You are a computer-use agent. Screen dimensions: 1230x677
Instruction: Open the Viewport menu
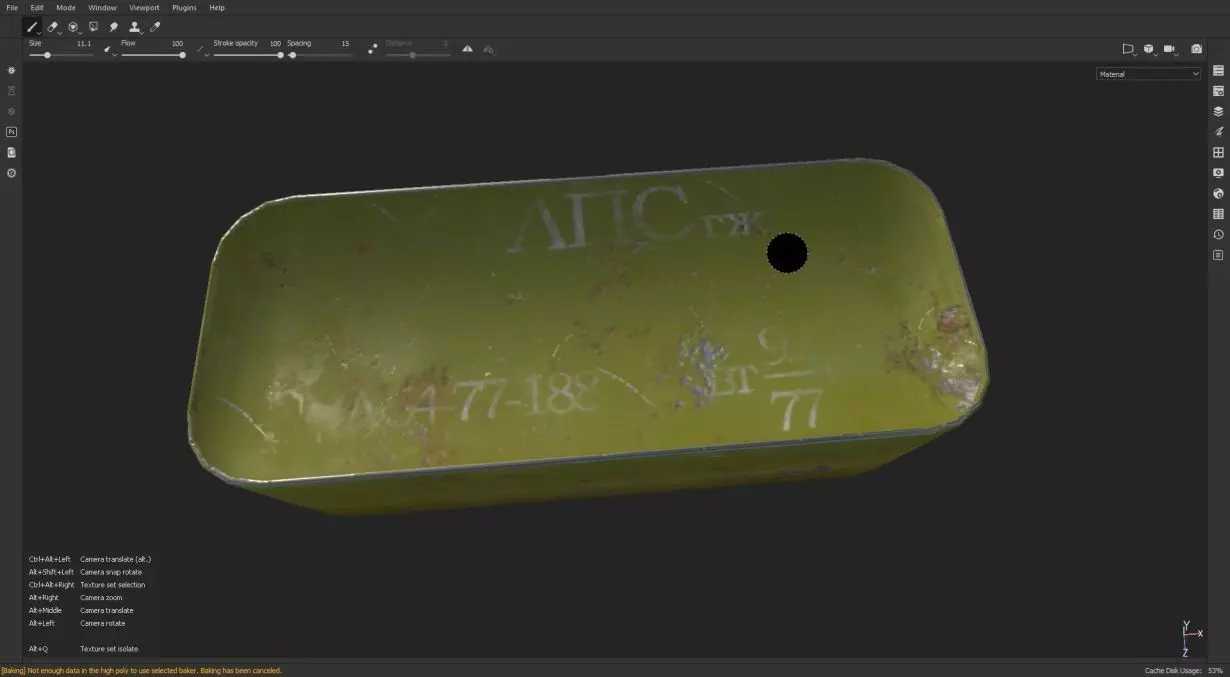pyautogui.click(x=144, y=7)
